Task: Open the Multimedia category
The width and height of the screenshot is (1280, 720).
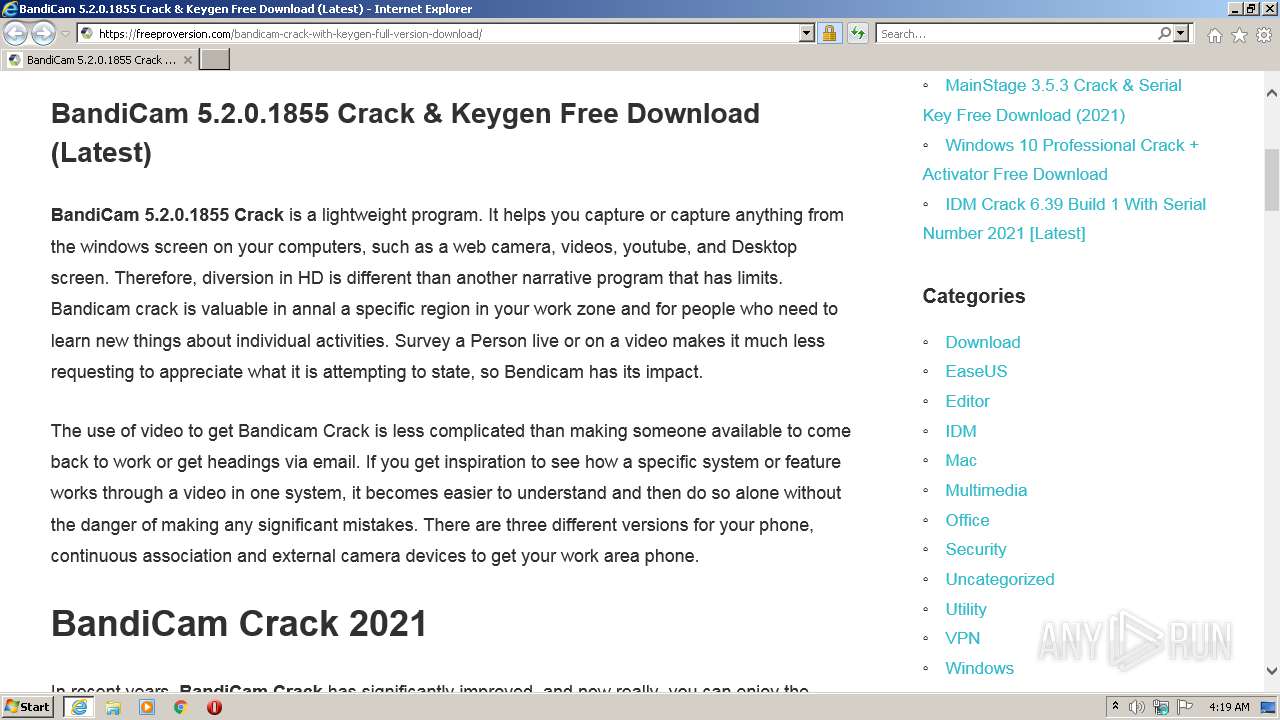Action: click(x=986, y=490)
